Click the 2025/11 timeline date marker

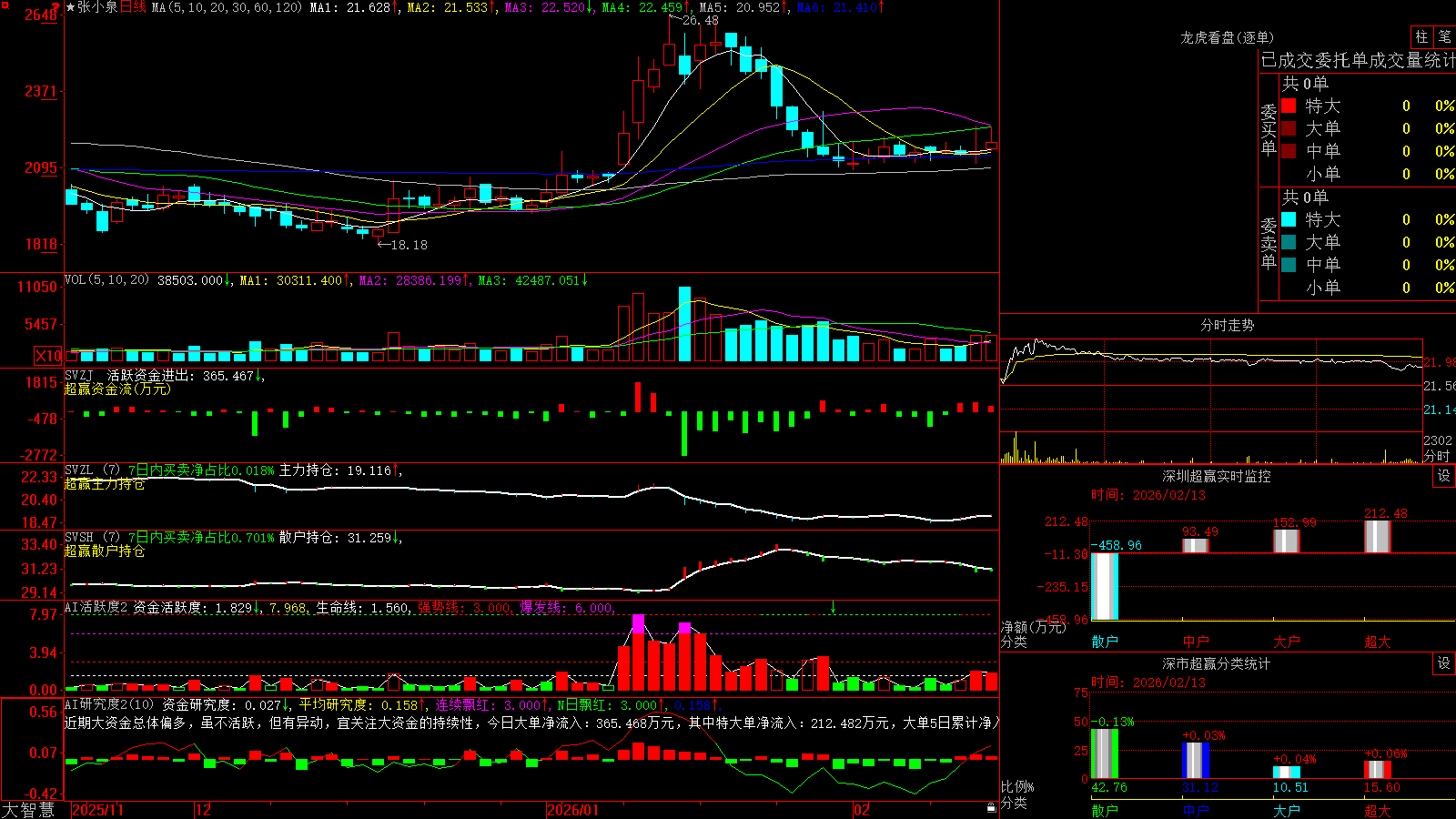[x=97, y=810]
